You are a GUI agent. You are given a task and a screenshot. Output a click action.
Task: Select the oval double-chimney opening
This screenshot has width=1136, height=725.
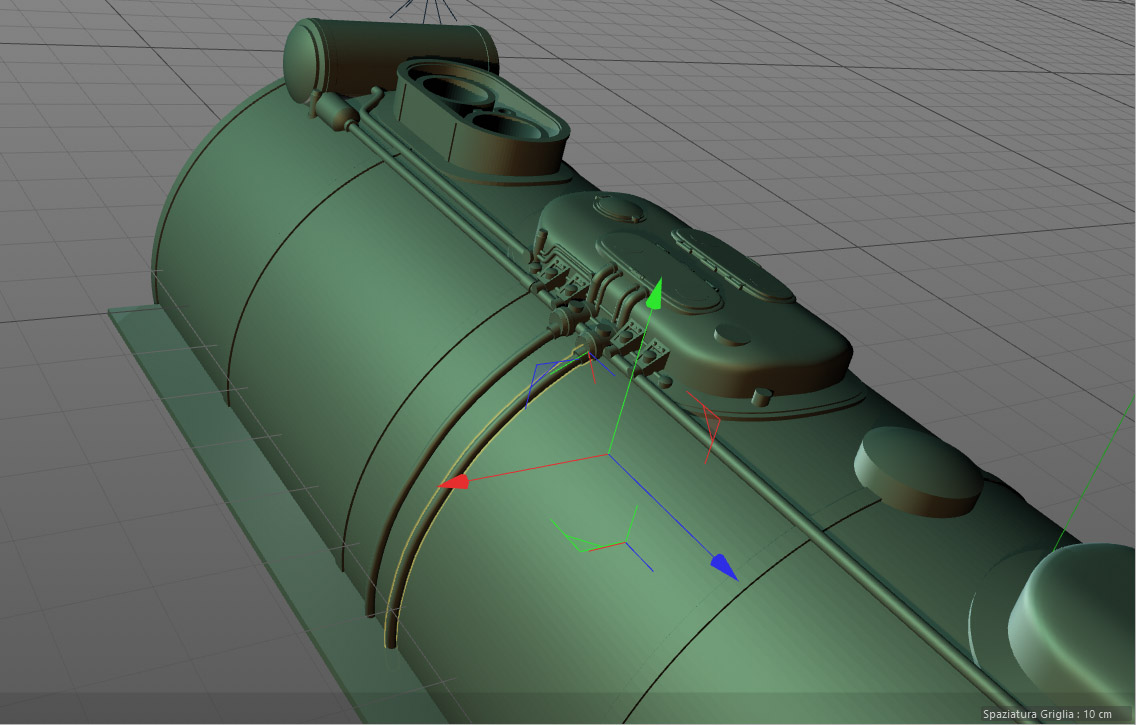pos(482,116)
